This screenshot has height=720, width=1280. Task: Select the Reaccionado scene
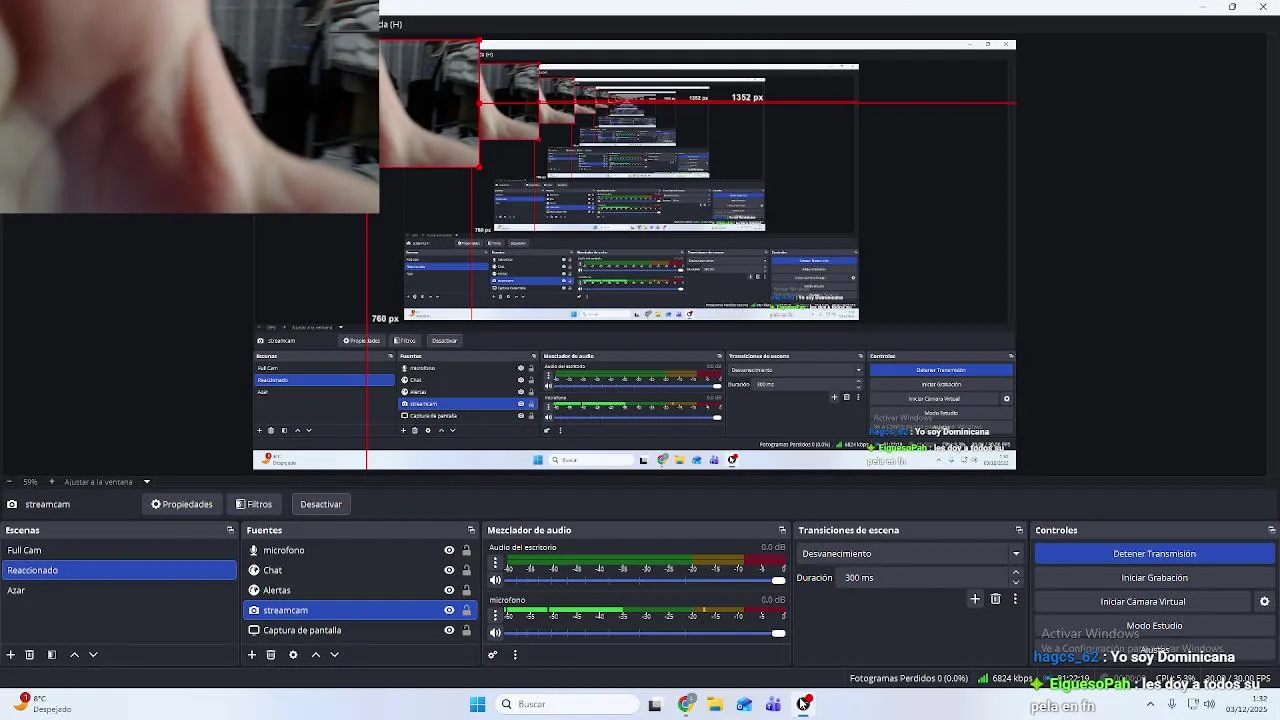click(119, 570)
